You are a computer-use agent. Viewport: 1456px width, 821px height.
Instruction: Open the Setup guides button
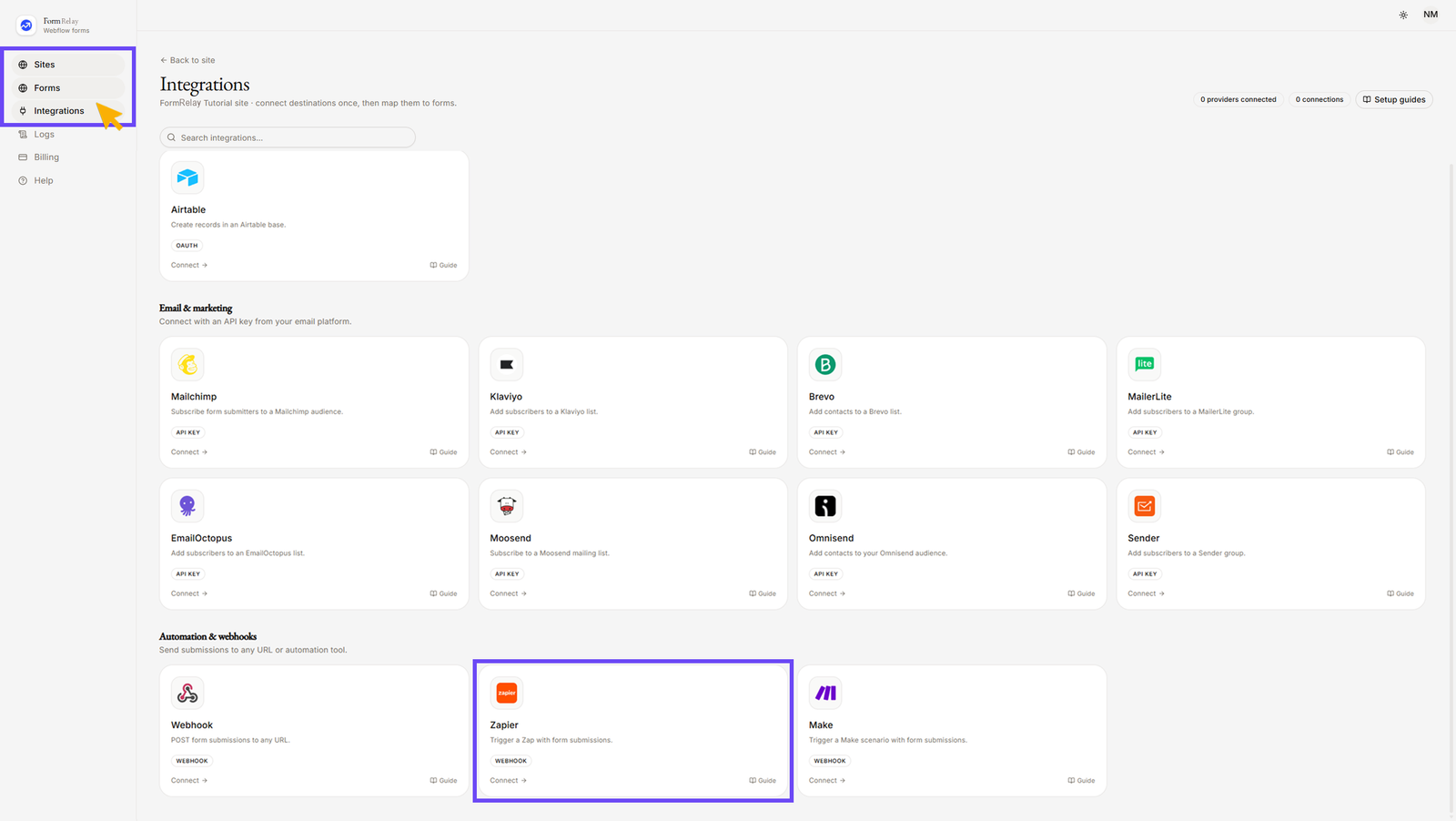(1394, 99)
